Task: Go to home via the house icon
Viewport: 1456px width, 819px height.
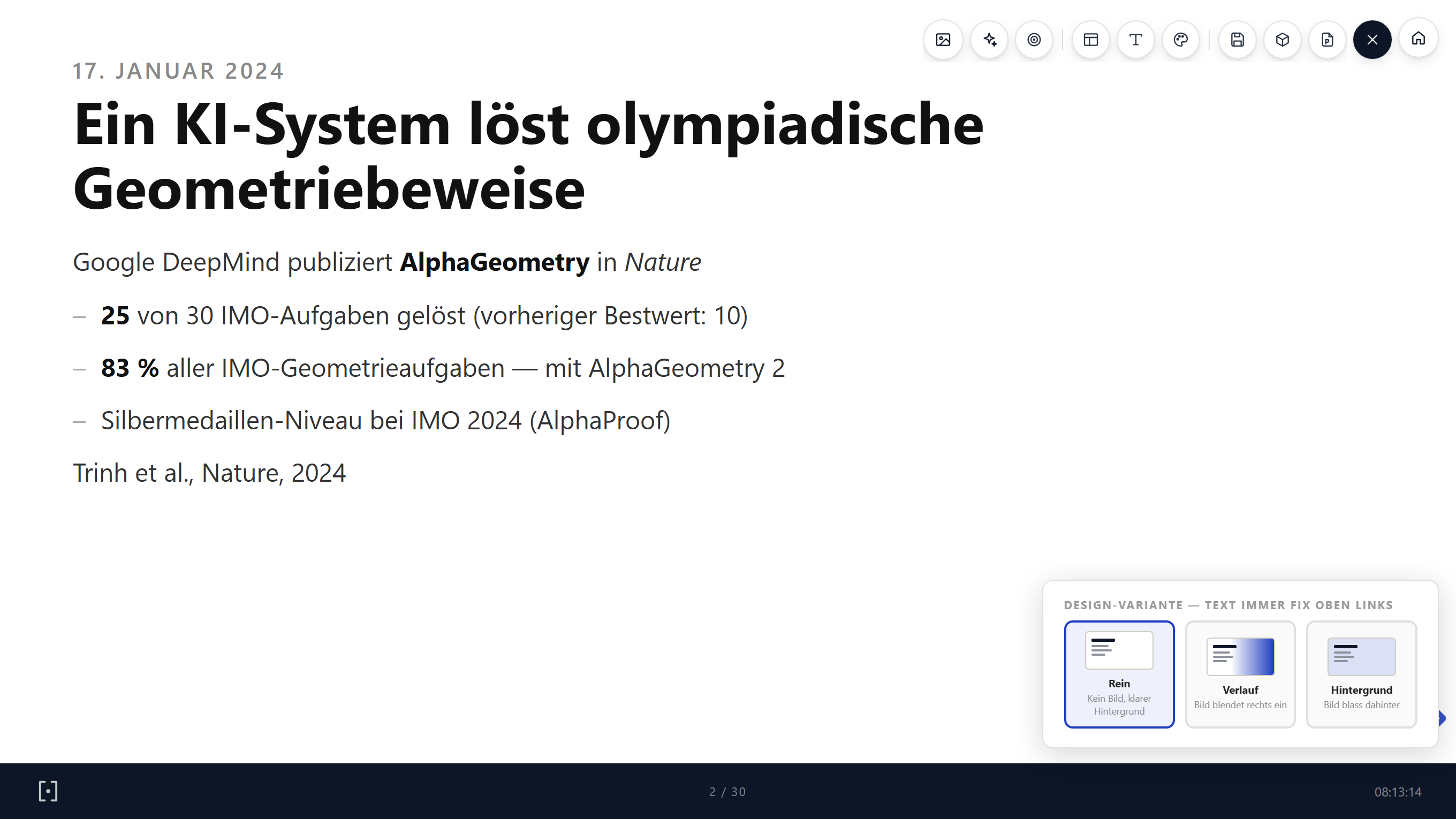Action: point(1418,39)
